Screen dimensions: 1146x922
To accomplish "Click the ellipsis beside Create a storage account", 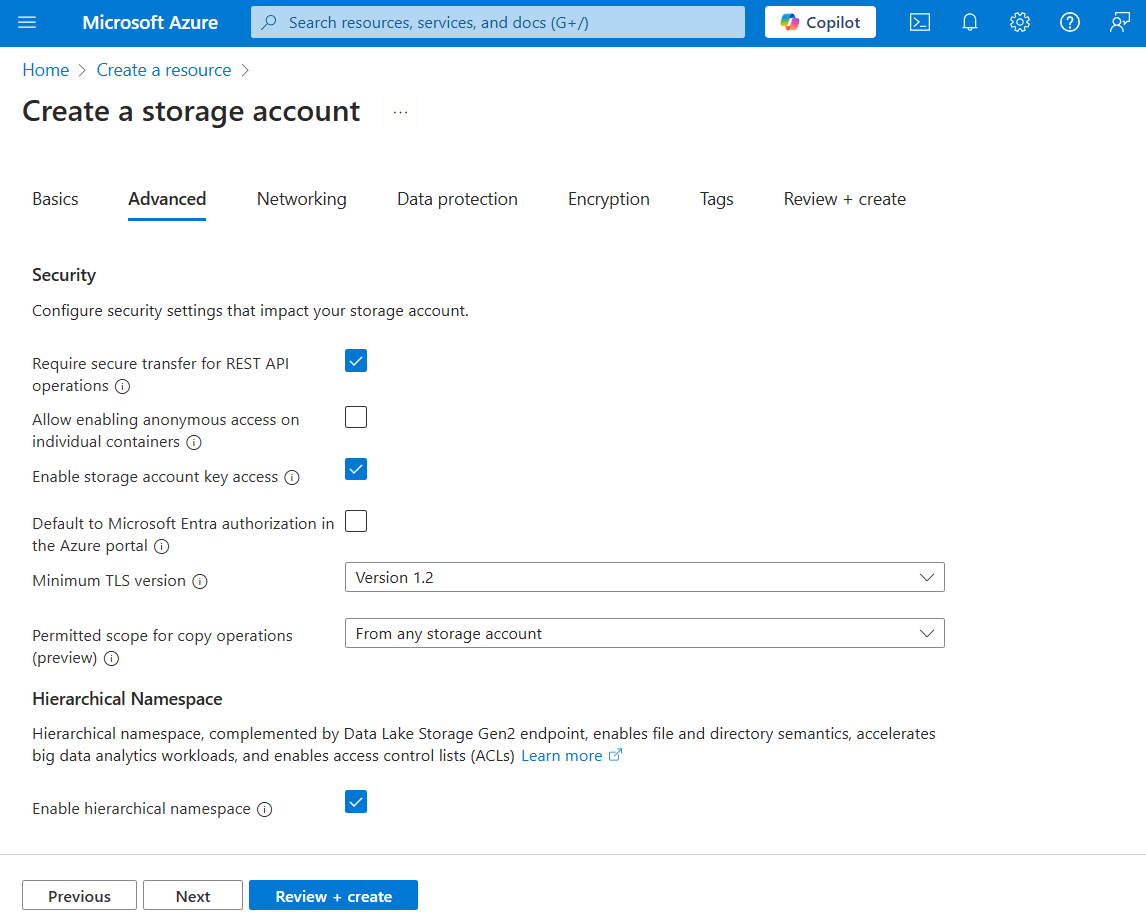I will tap(401, 113).
